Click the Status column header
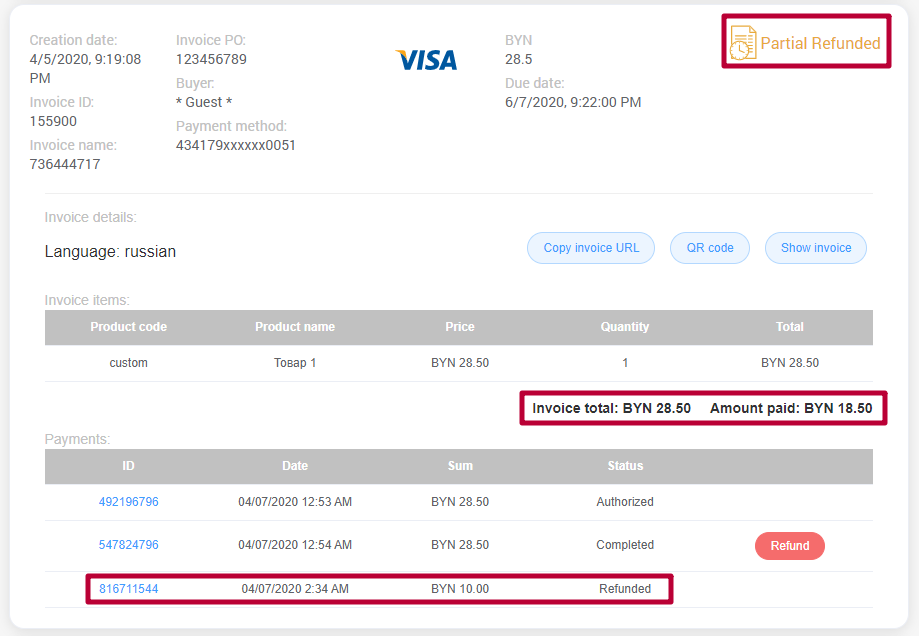 point(625,466)
